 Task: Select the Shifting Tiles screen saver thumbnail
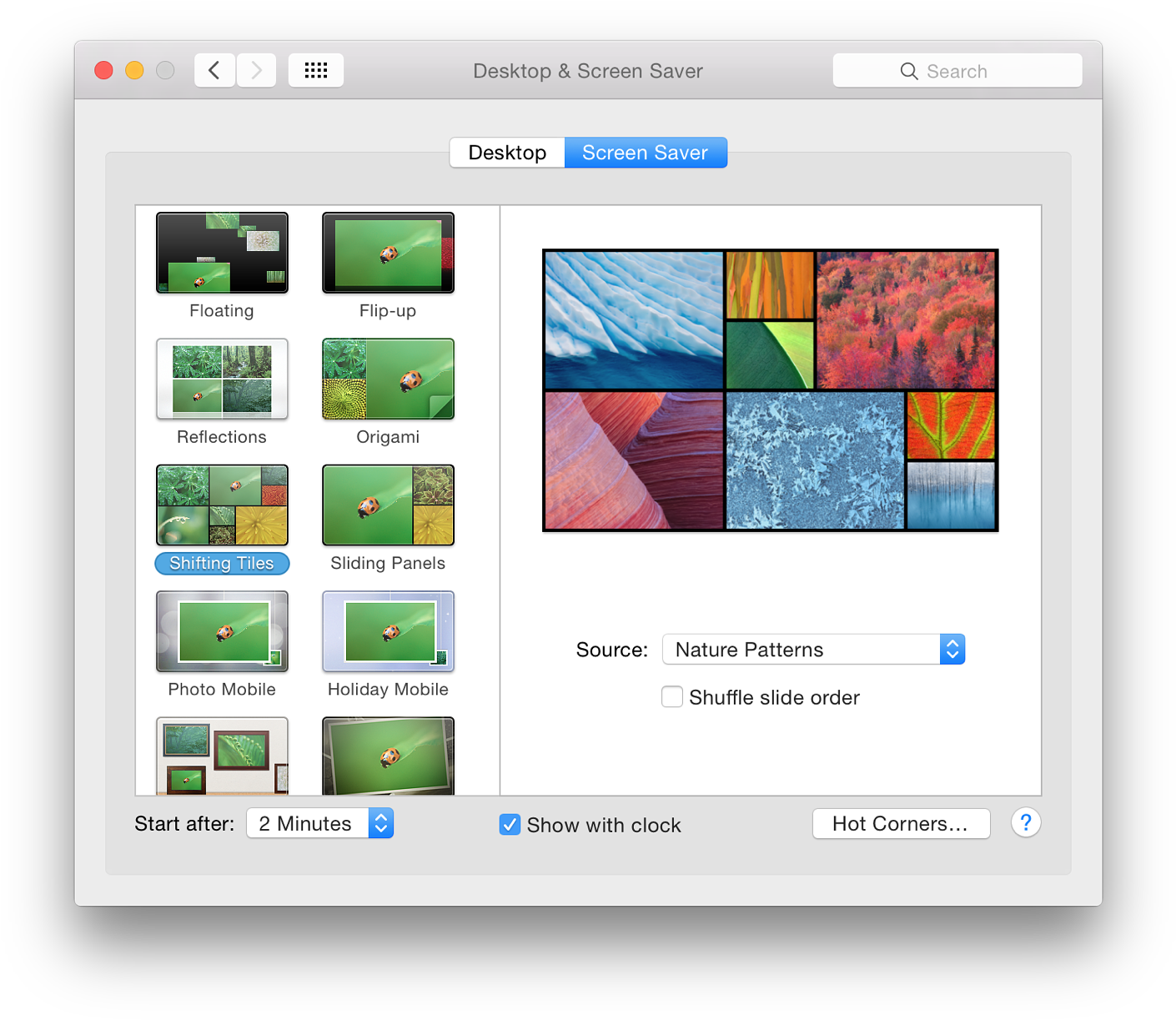pyautogui.click(x=222, y=505)
